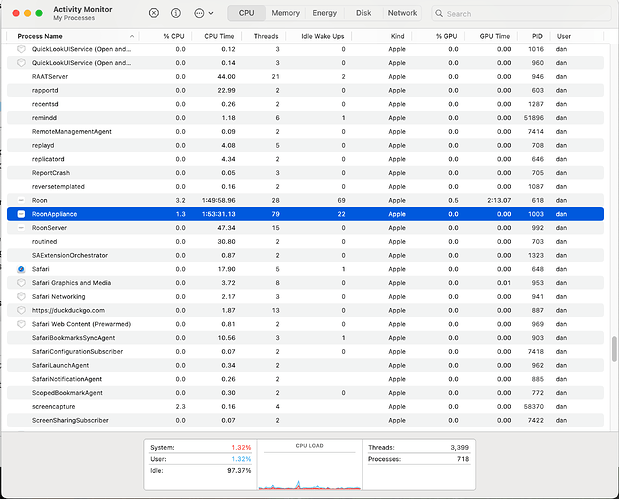
Task: Open the process info inspector icon
Action: (x=176, y=13)
